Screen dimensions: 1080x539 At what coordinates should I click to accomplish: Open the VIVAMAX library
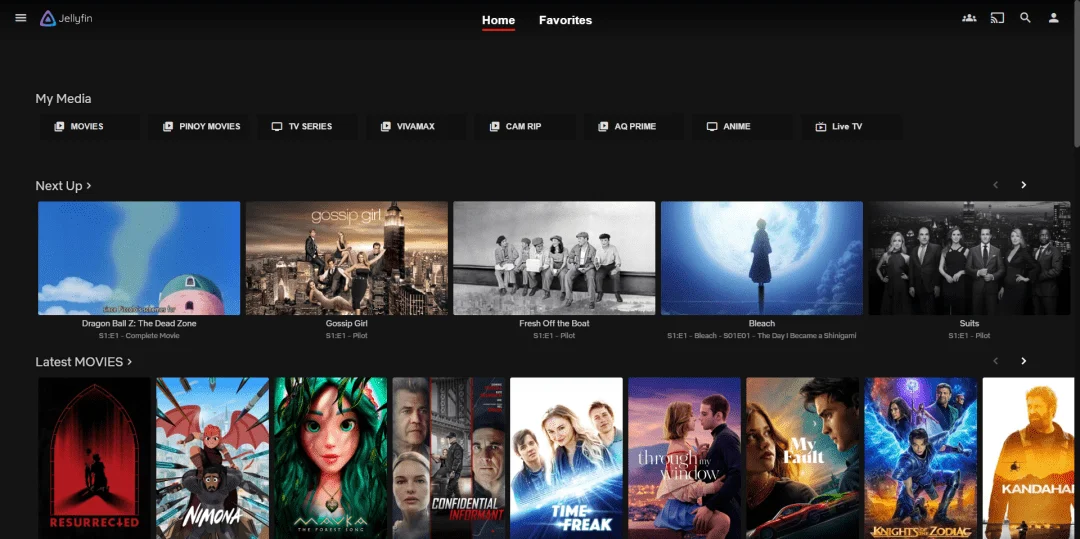(x=416, y=127)
